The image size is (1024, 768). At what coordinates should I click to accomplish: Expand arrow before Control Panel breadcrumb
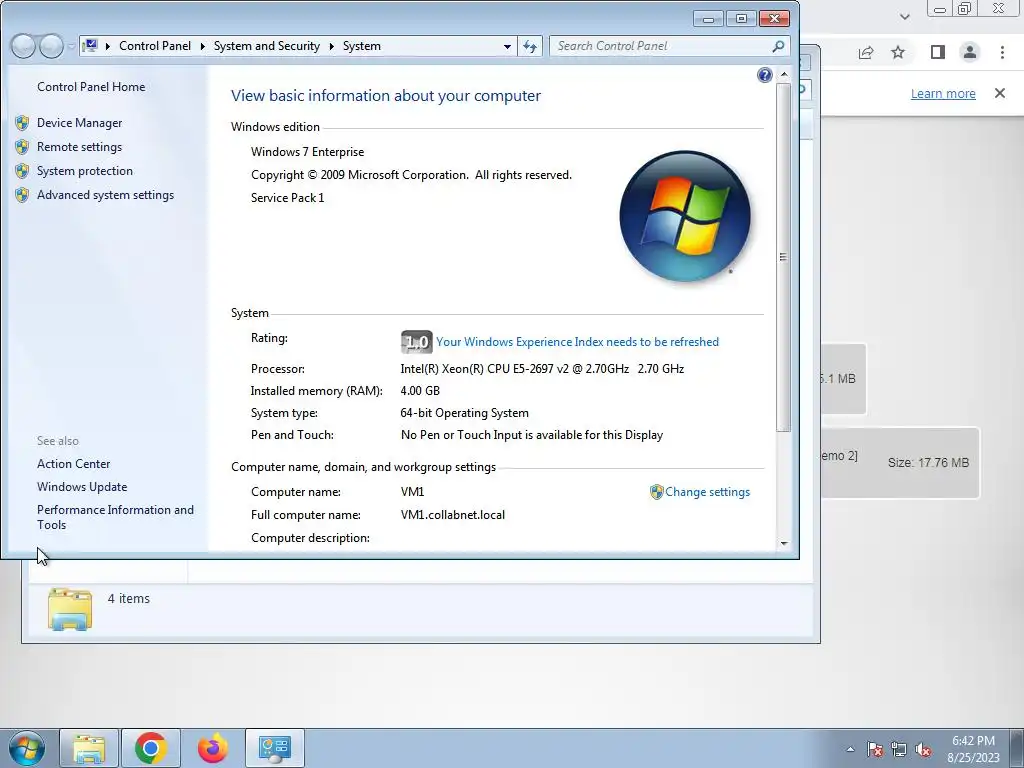(x=108, y=46)
